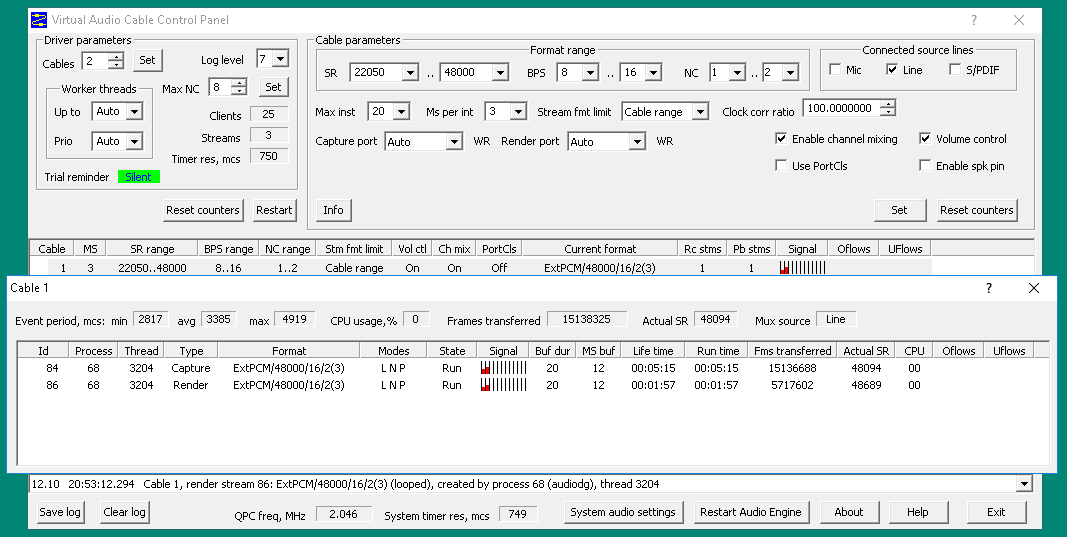Open the worker threads Prio dropdown
Screen dimensions: 1067x537
135,142
